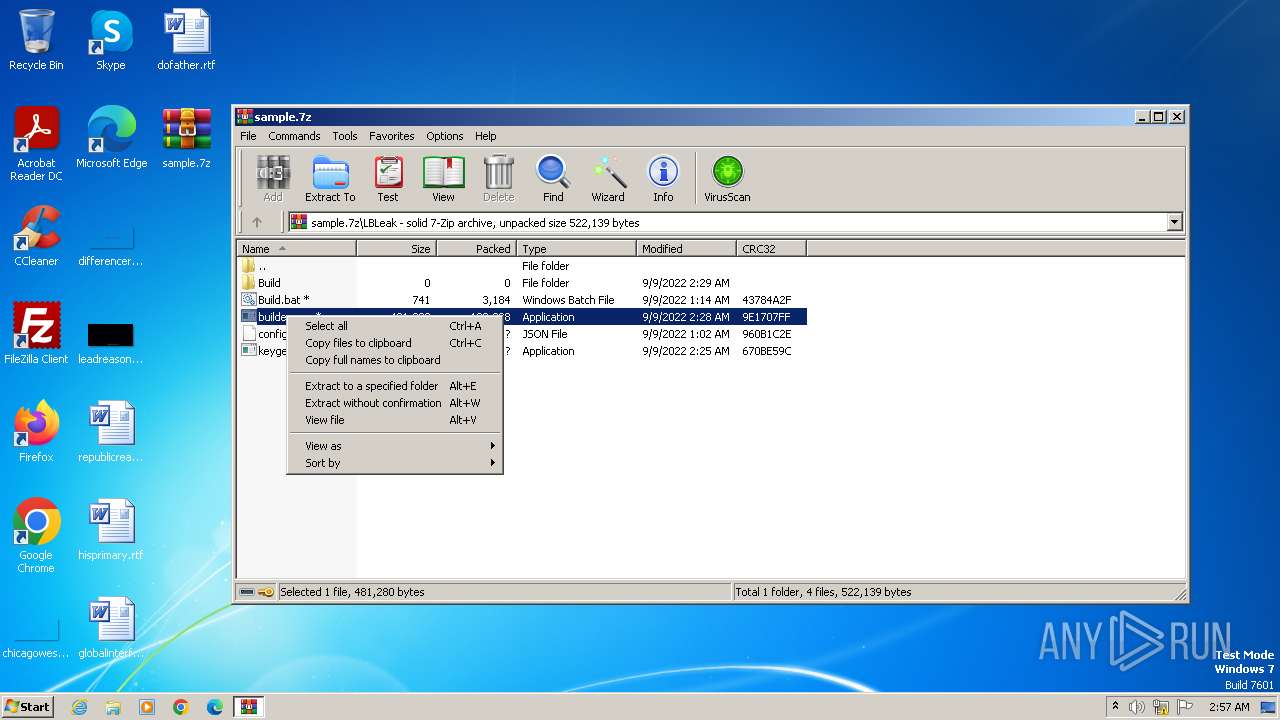
Task: Click the taskbar clock 2:57 AM
Action: [x=1229, y=707]
